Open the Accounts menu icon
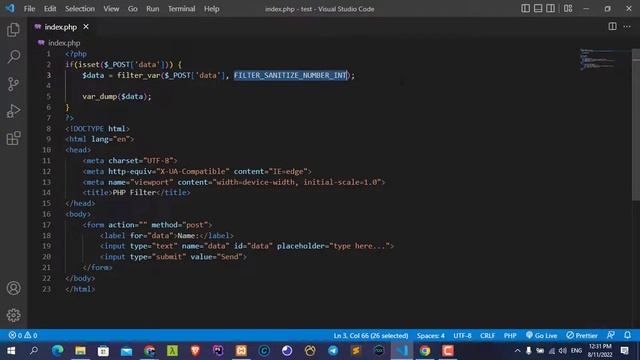The image size is (640, 360). point(13,288)
